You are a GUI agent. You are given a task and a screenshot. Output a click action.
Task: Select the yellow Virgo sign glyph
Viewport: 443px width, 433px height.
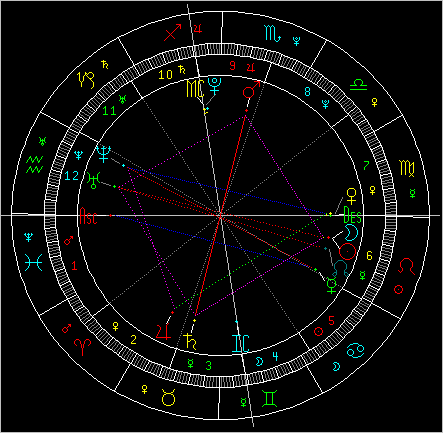click(407, 168)
